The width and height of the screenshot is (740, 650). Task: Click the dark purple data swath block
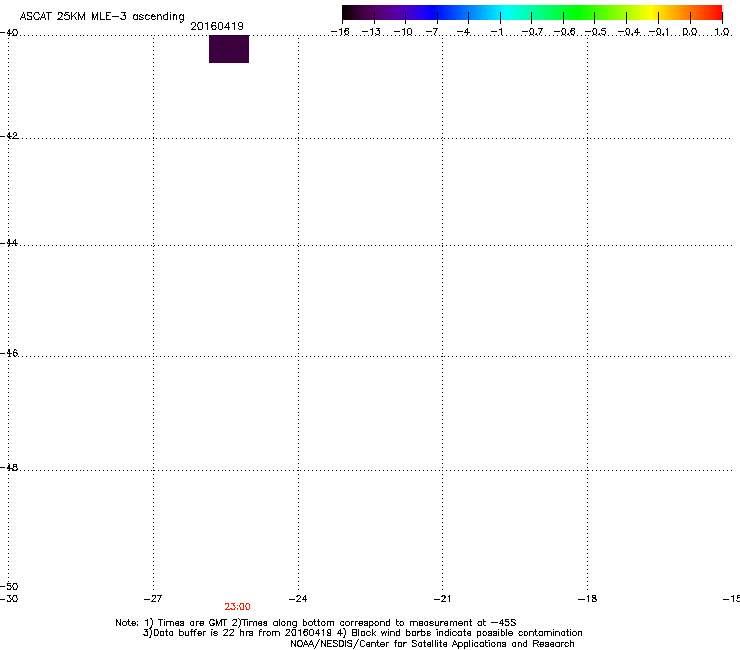pyautogui.click(x=229, y=49)
